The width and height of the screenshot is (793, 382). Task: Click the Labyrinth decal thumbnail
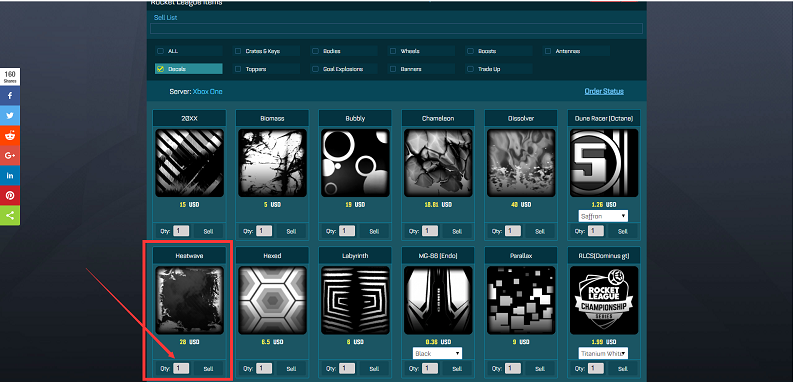tap(355, 301)
